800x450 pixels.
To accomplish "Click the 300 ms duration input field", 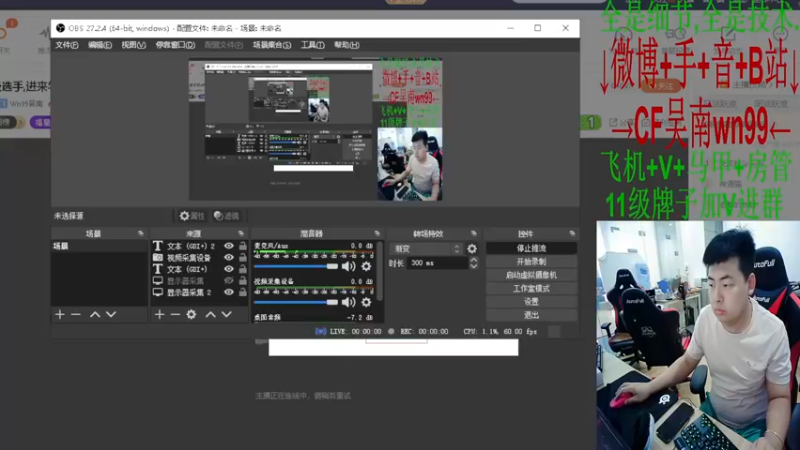I will click(x=438, y=263).
